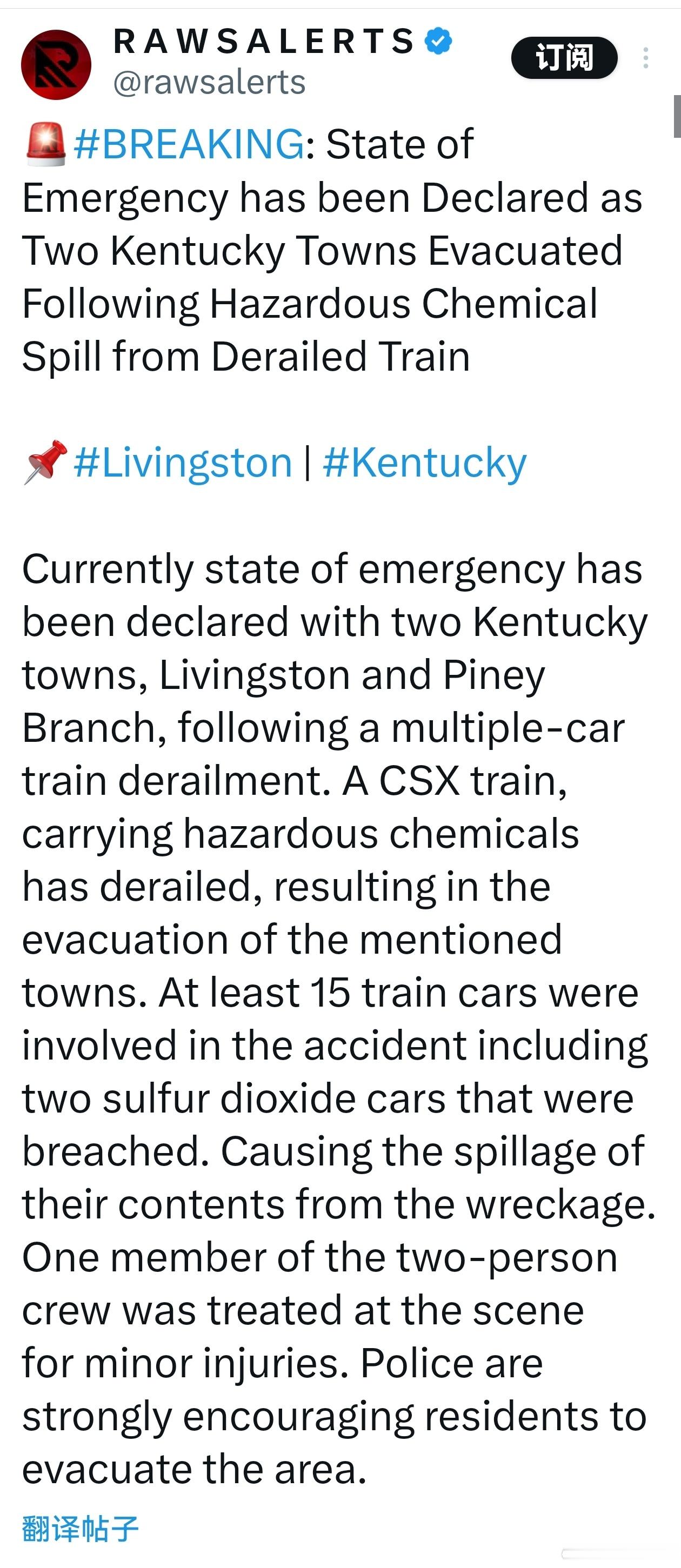Open the #Kentucky hashtag
Image resolution: width=681 pixels, height=1568 pixels.
pos(425,463)
